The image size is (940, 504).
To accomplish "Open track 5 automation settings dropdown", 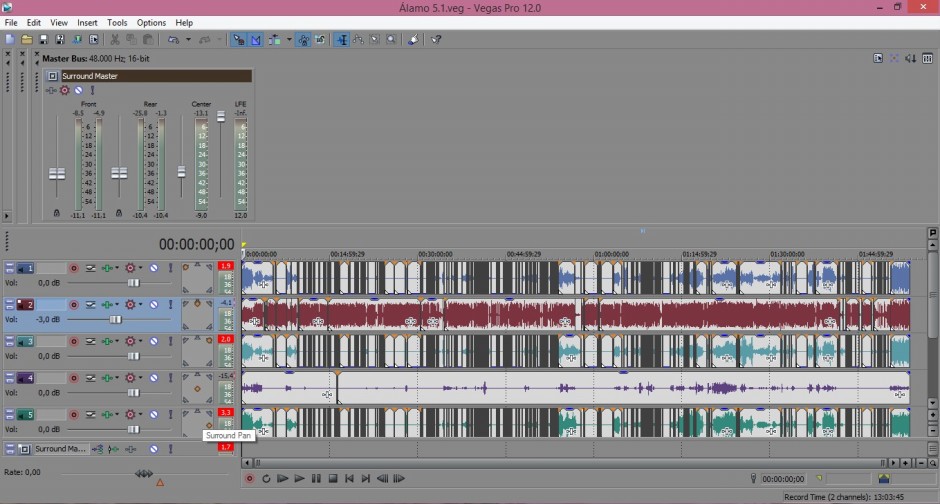I will click(140, 415).
